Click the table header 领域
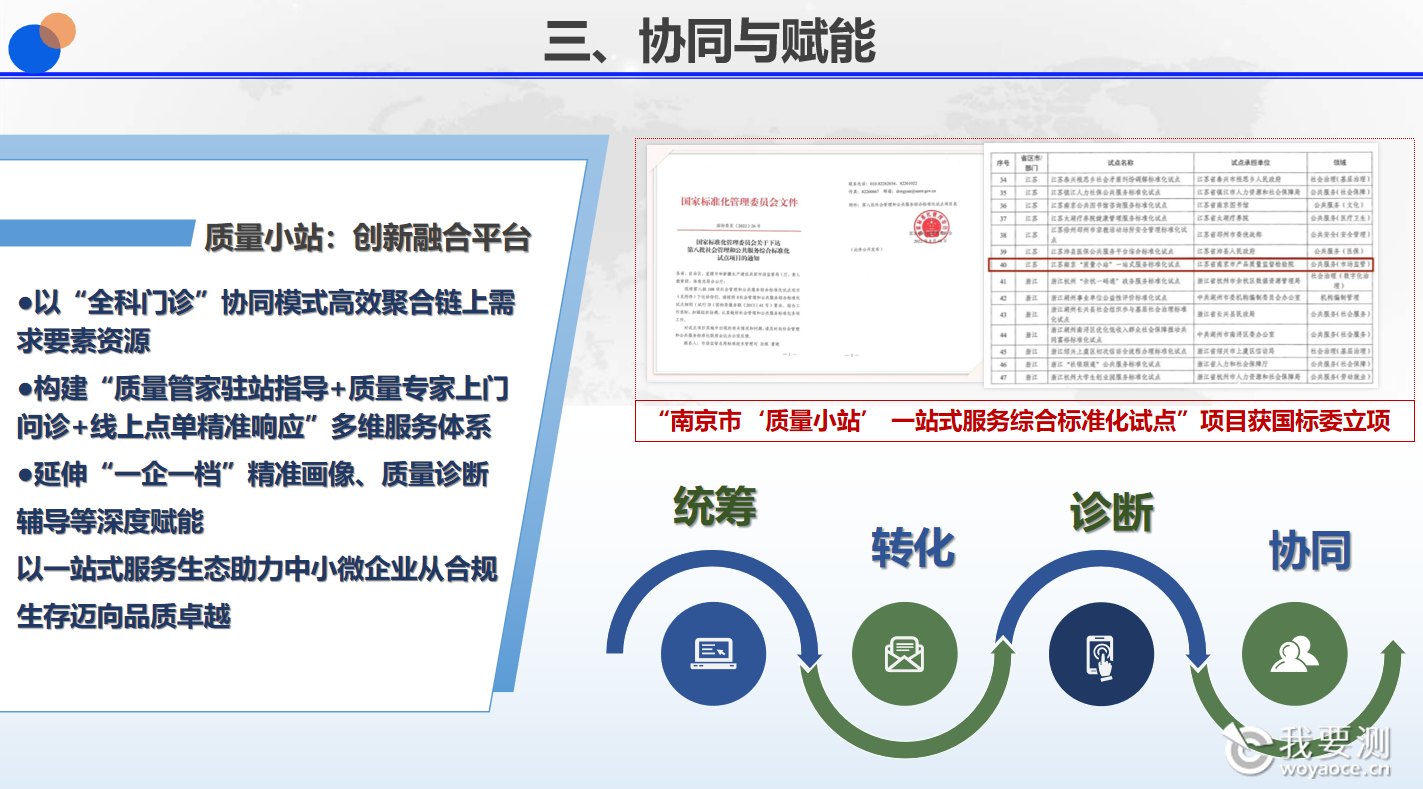This screenshot has height=789, width=1423. (1340, 163)
